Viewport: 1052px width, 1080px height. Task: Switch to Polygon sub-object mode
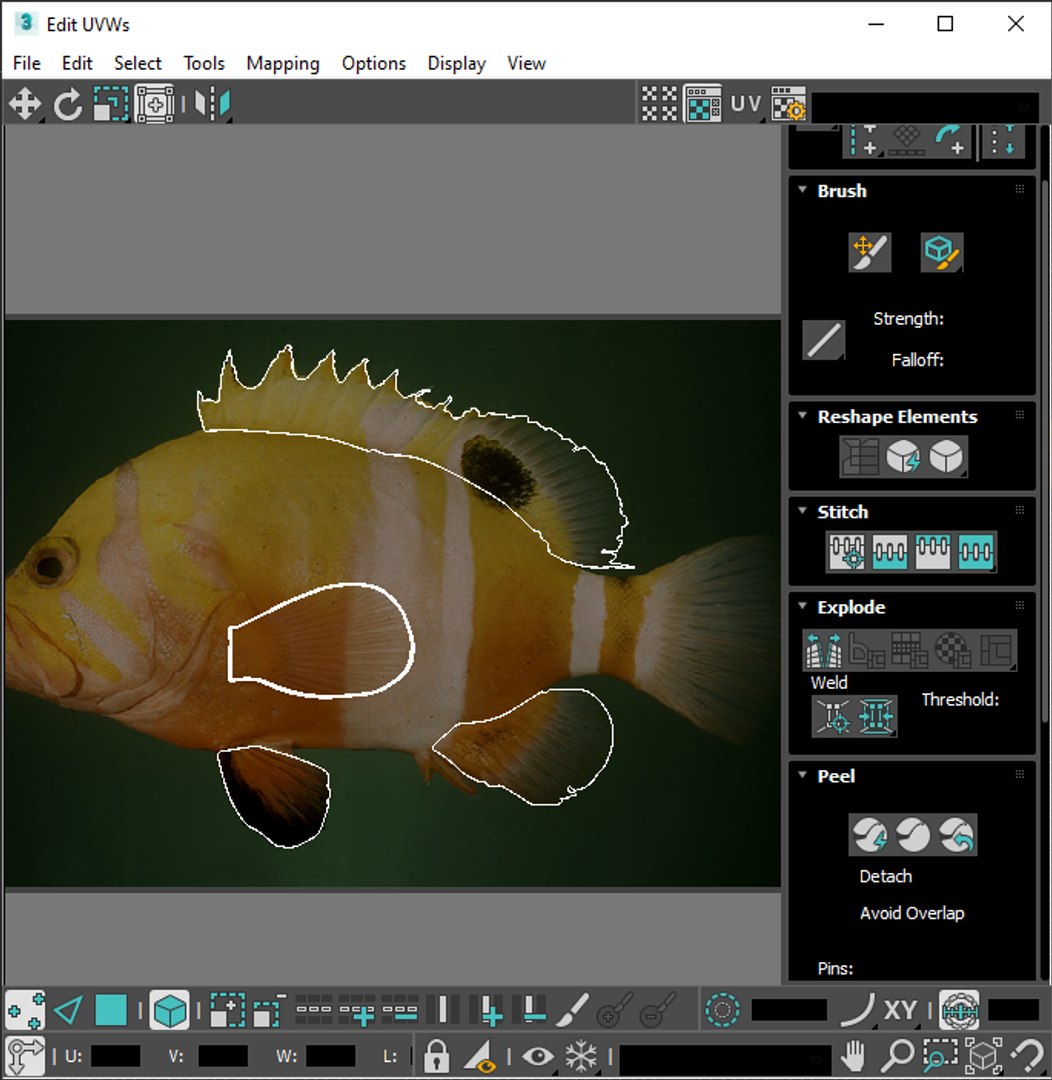click(111, 1010)
